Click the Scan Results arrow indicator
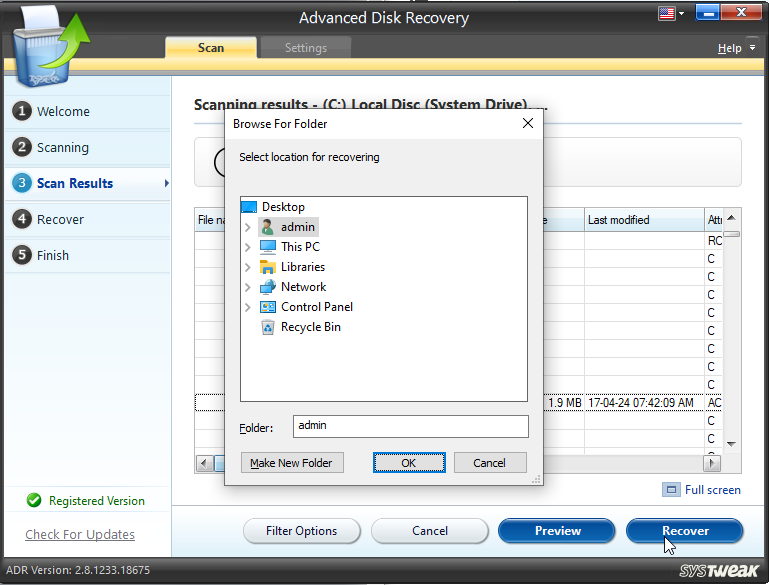The image size is (769, 585). [167, 183]
